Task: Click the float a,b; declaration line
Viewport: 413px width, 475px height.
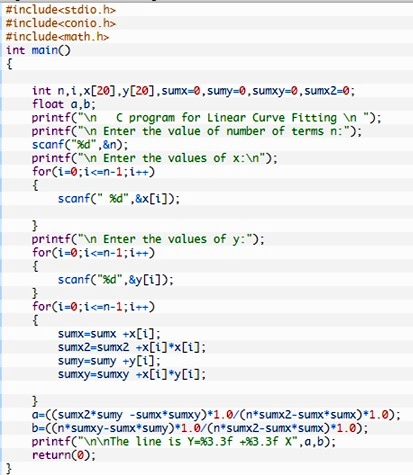Action: point(64,104)
